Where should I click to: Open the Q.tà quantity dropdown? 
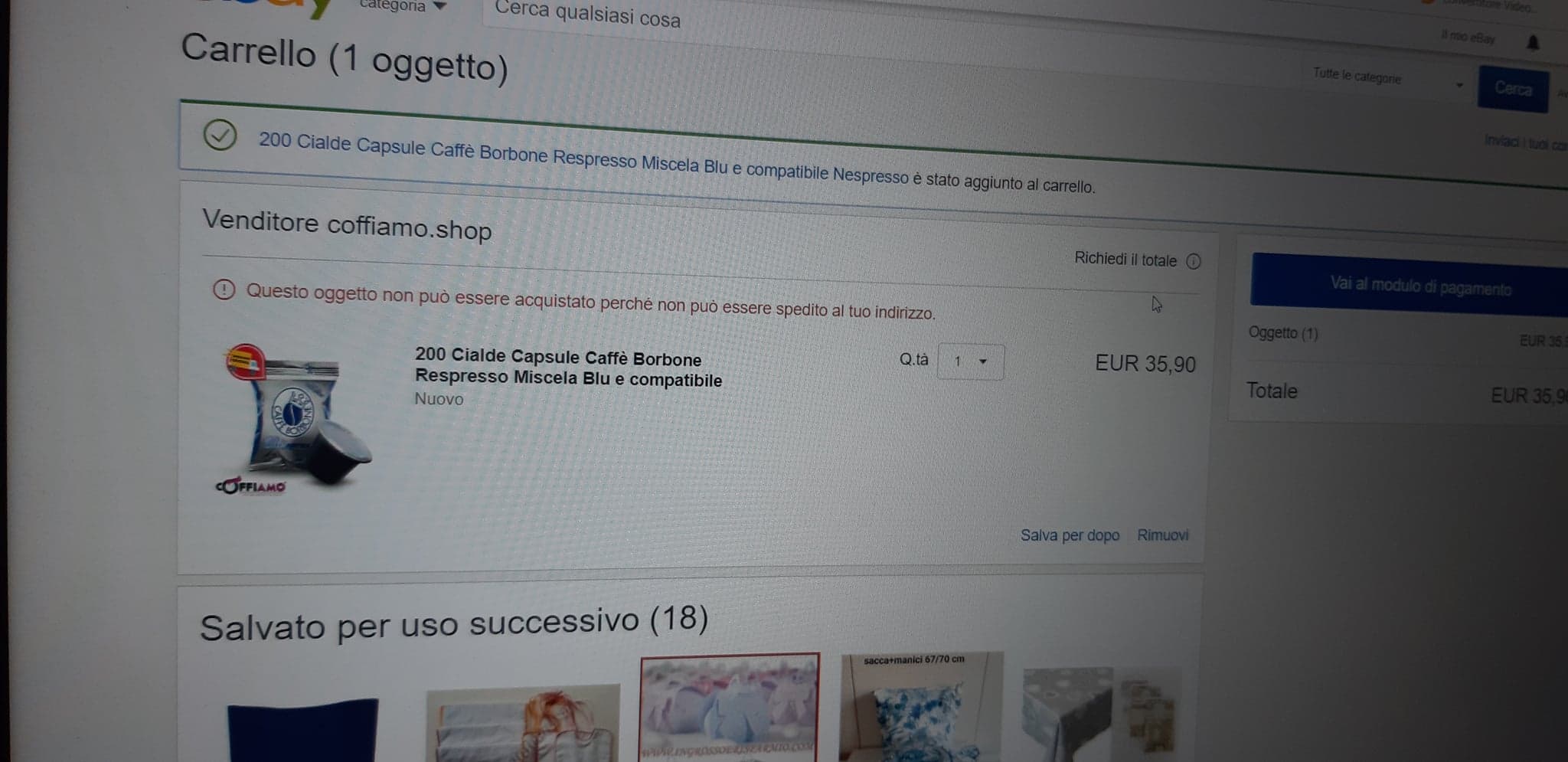point(971,361)
